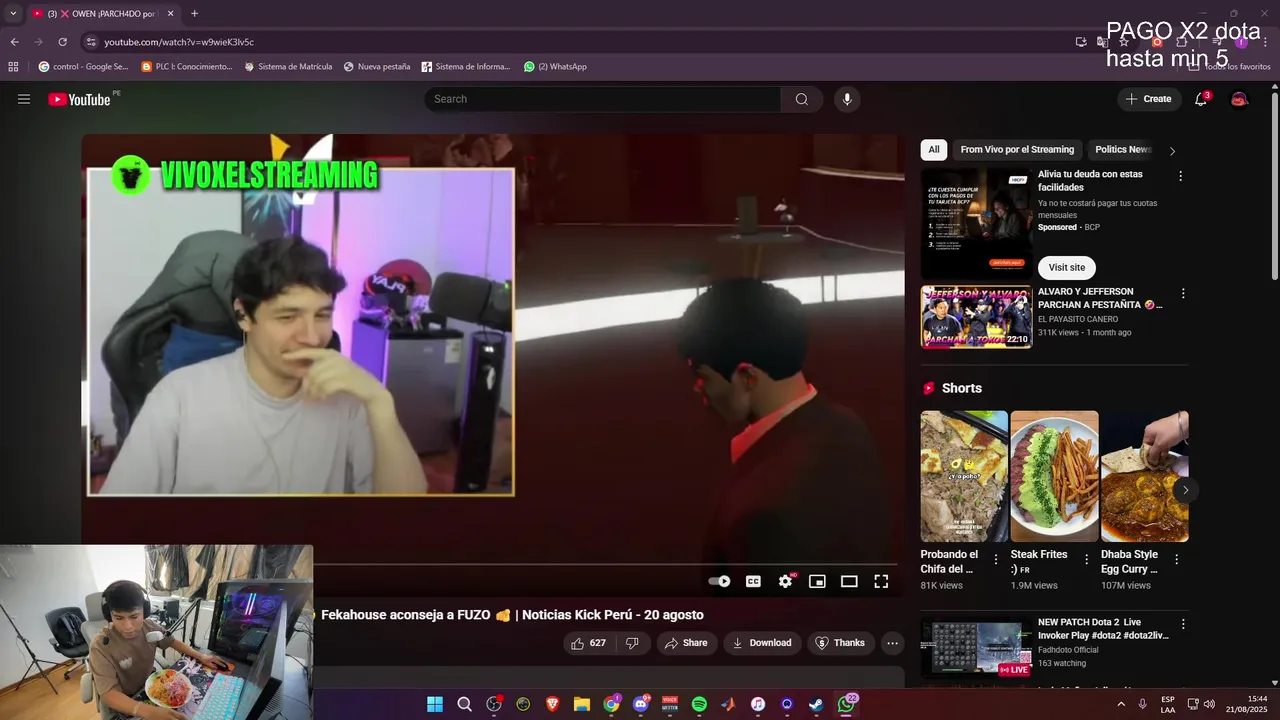Viewport: 1280px width, 720px height.
Task: Open the browser apps grid button
Action: (x=13, y=67)
